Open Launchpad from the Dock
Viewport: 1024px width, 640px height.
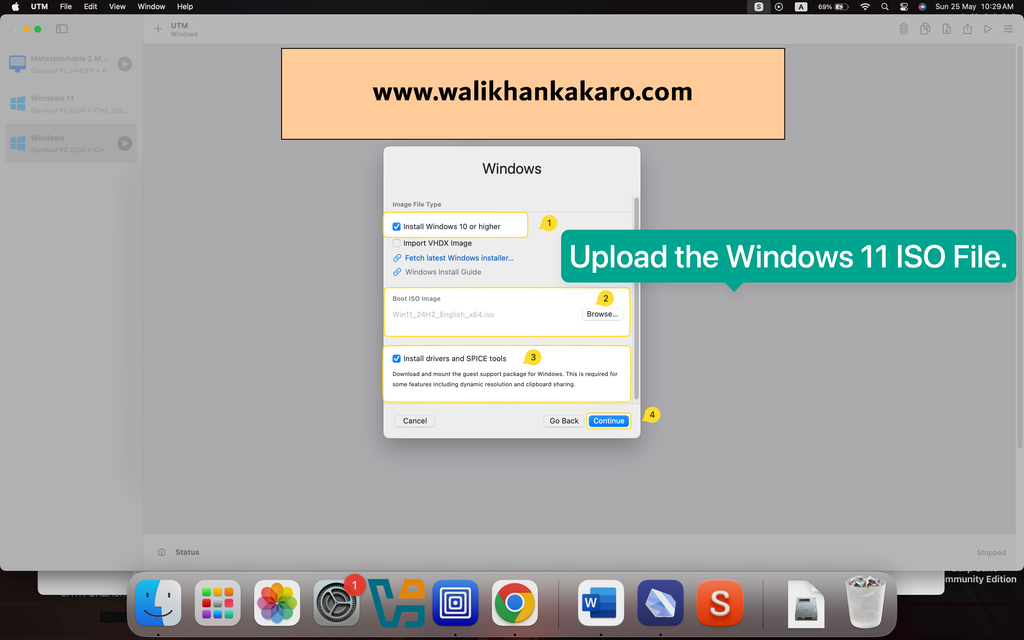[x=217, y=603]
